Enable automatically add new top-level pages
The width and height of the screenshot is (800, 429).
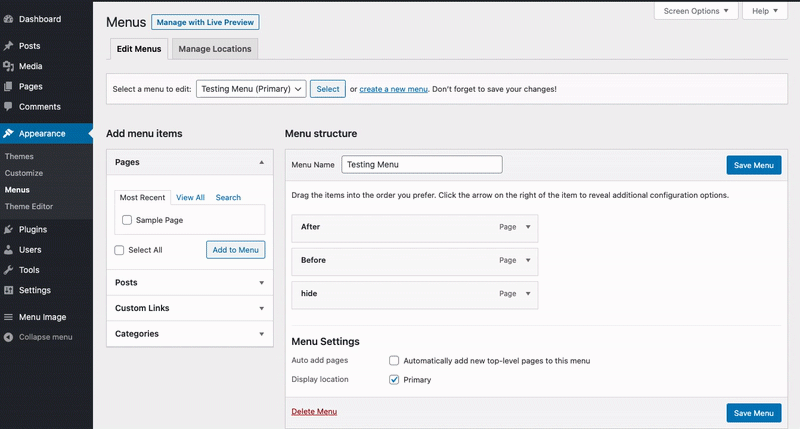394,361
